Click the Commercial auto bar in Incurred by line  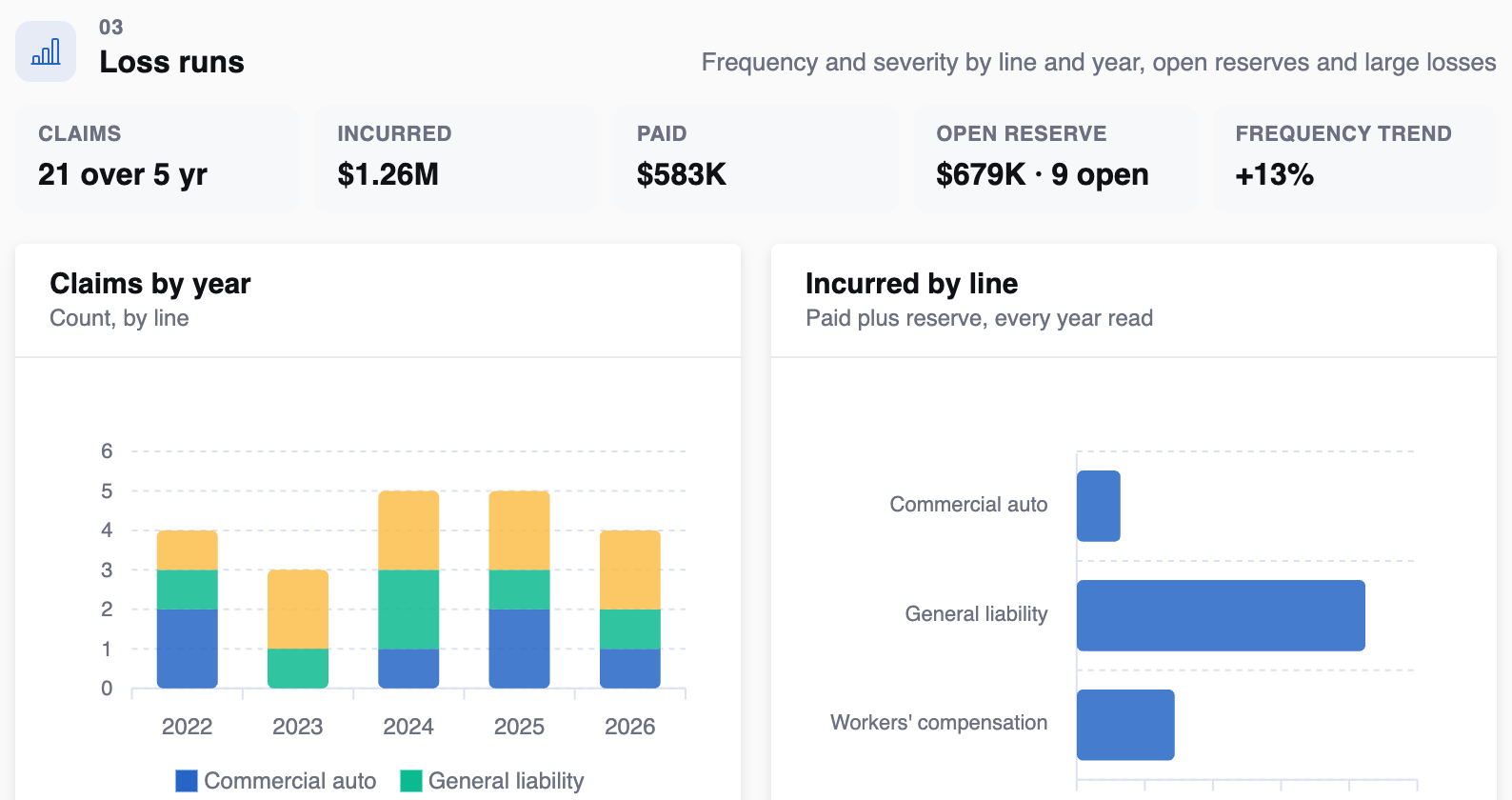(x=1099, y=506)
